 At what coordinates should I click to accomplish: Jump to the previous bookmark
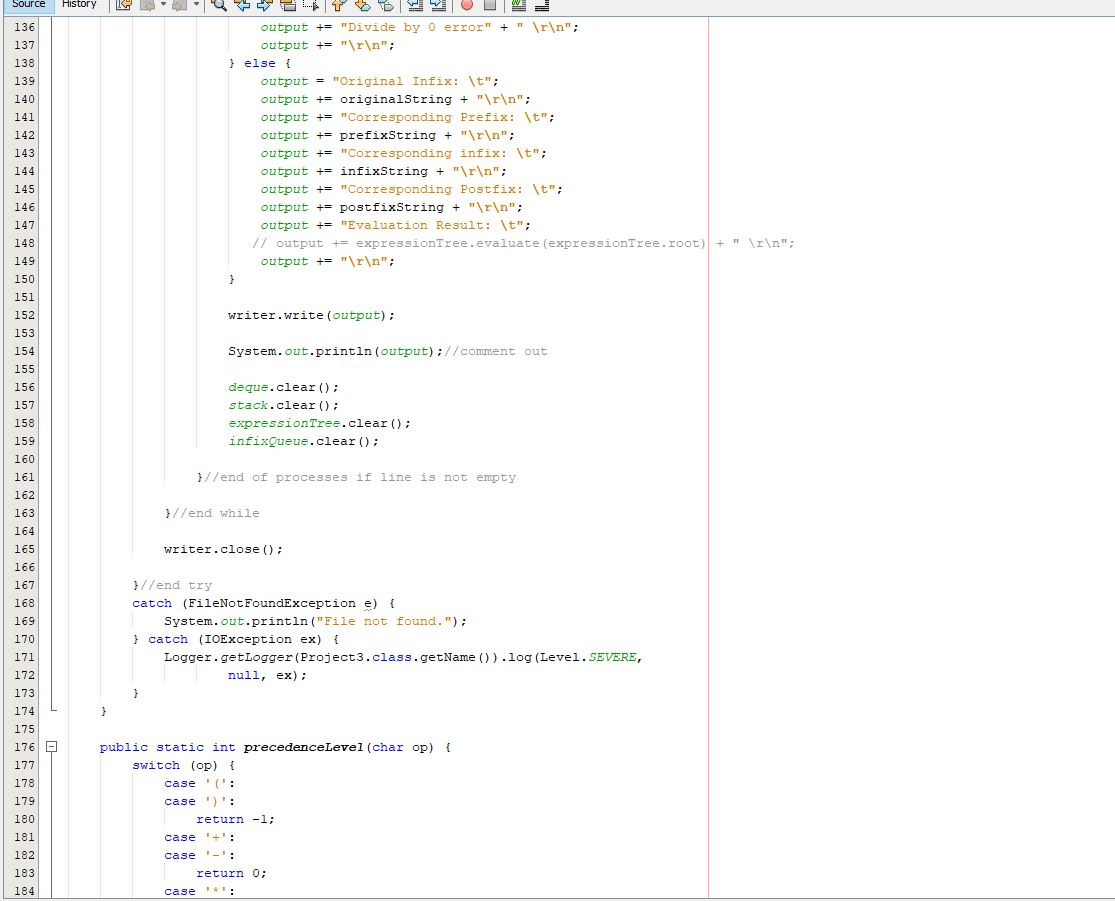click(x=339, y=5)
